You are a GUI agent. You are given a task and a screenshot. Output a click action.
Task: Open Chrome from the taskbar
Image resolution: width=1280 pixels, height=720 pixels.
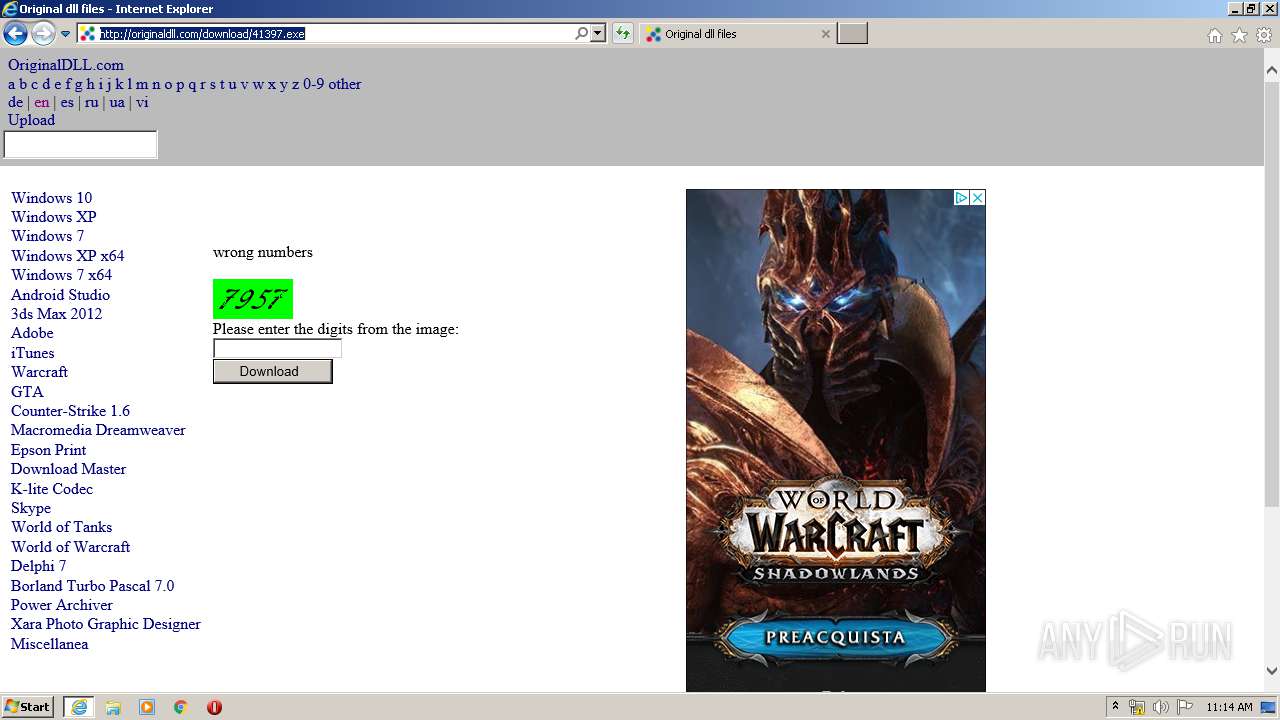coord(180,707)
